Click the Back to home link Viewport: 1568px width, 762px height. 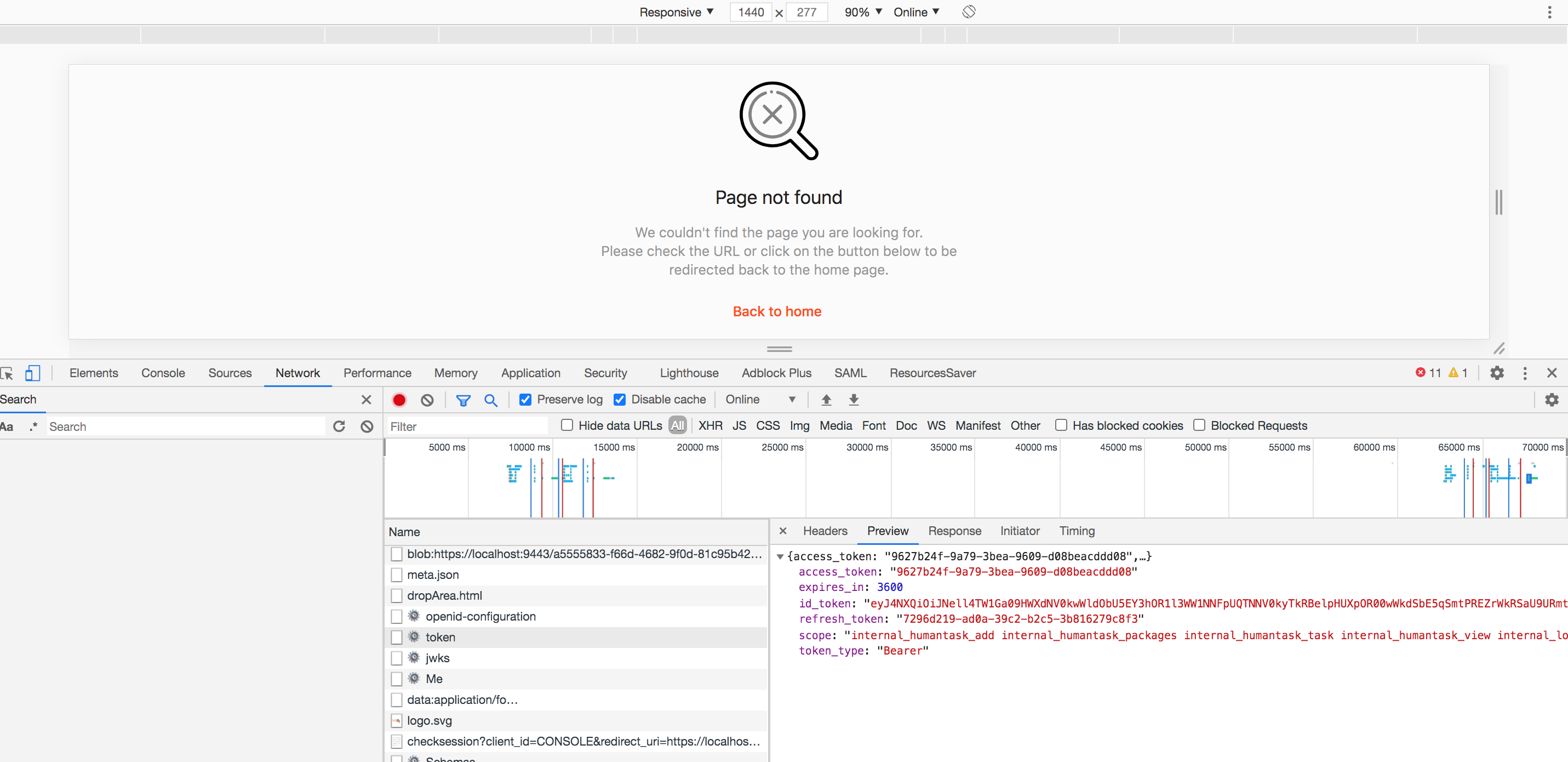click(x=777, y=311)
